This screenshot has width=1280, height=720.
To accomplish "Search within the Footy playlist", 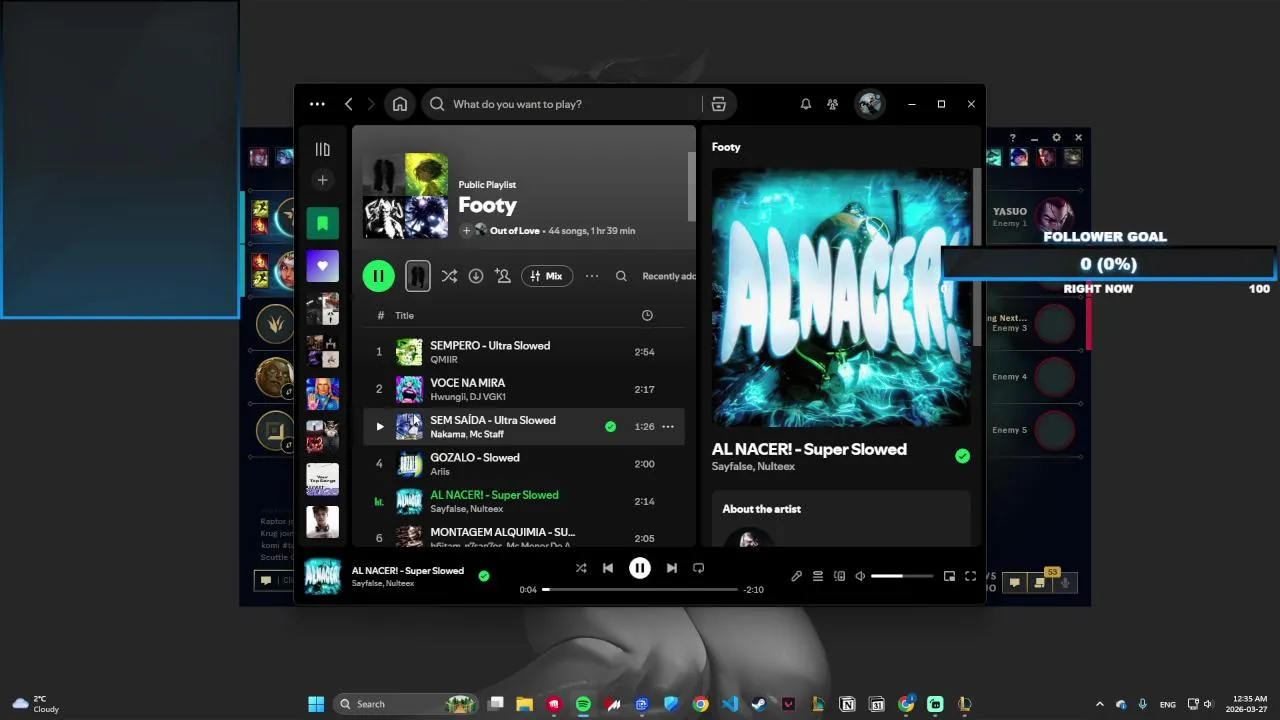I will pos(621,276).
